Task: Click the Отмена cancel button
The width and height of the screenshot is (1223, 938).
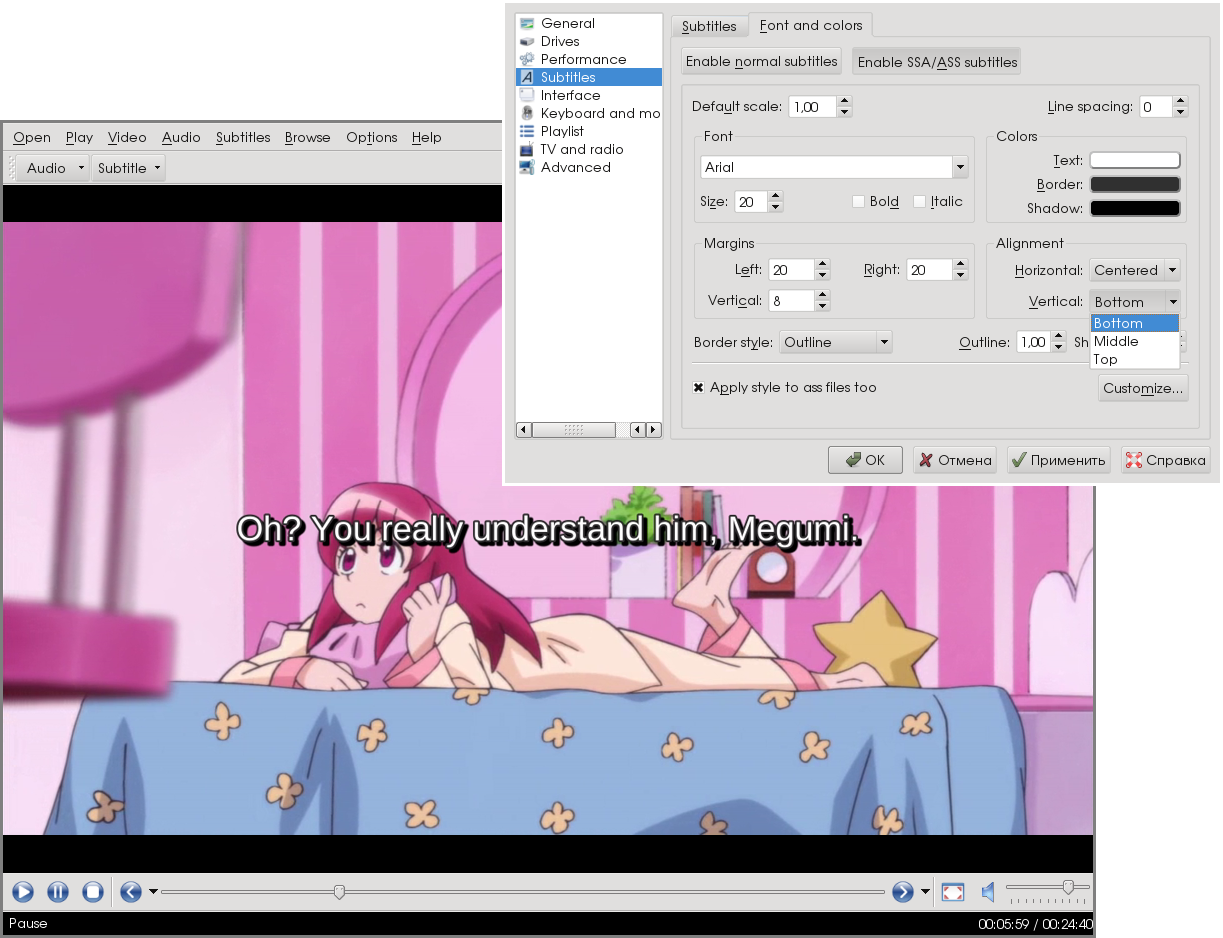Action: pos(955,460)
